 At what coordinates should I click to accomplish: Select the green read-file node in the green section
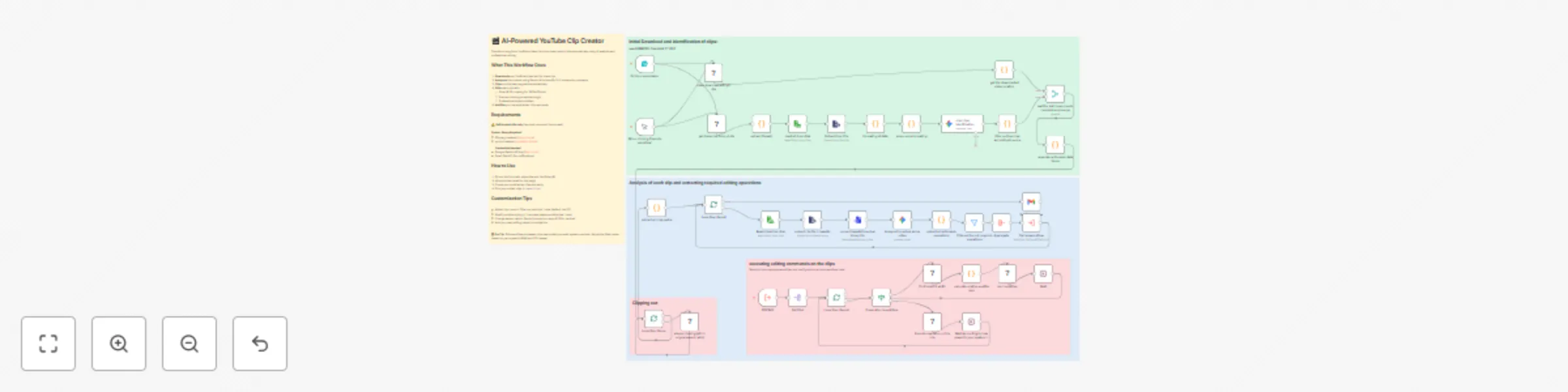pos(797,123)
